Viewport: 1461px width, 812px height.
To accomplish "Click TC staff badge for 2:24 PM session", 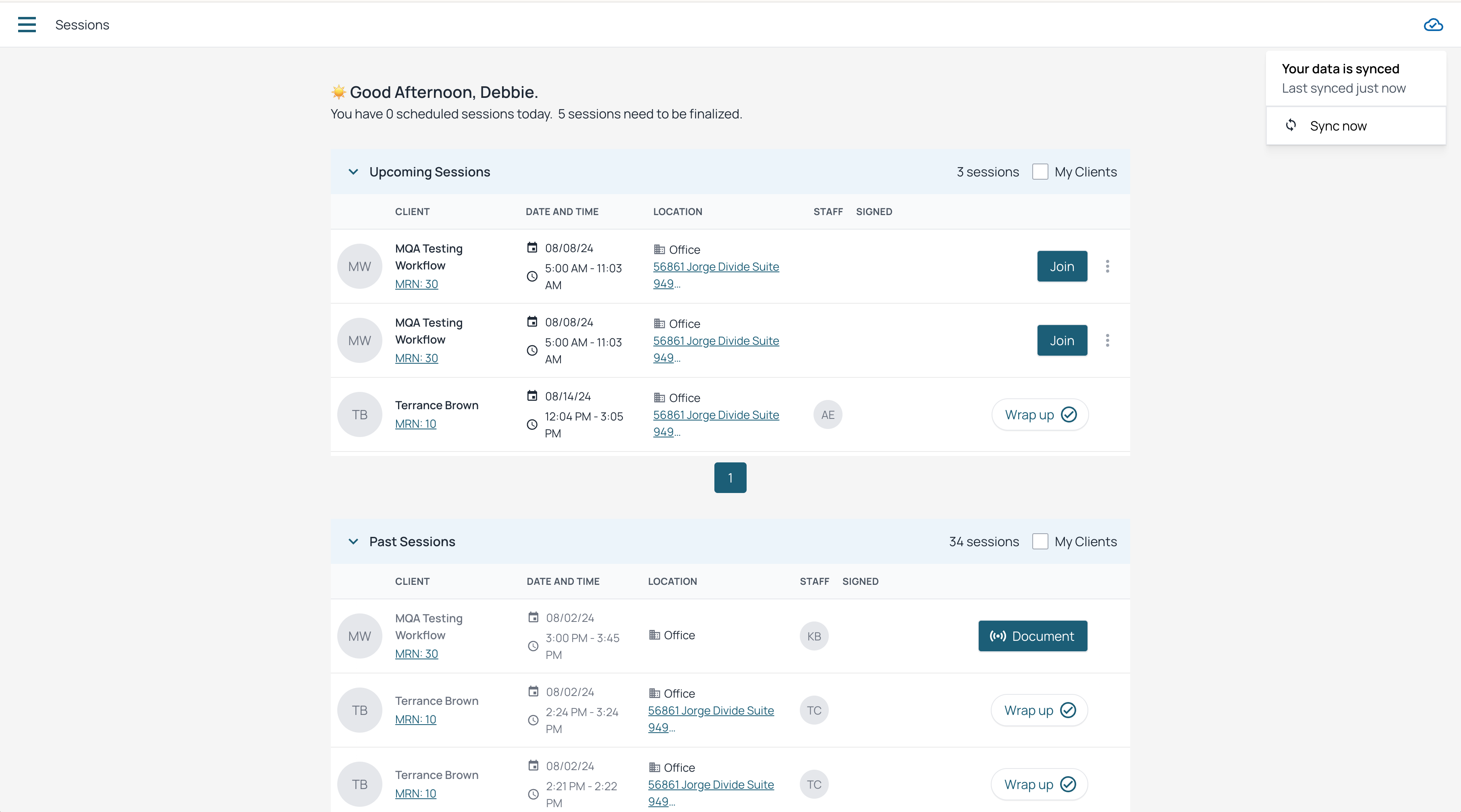I will [x=814, y=710].
